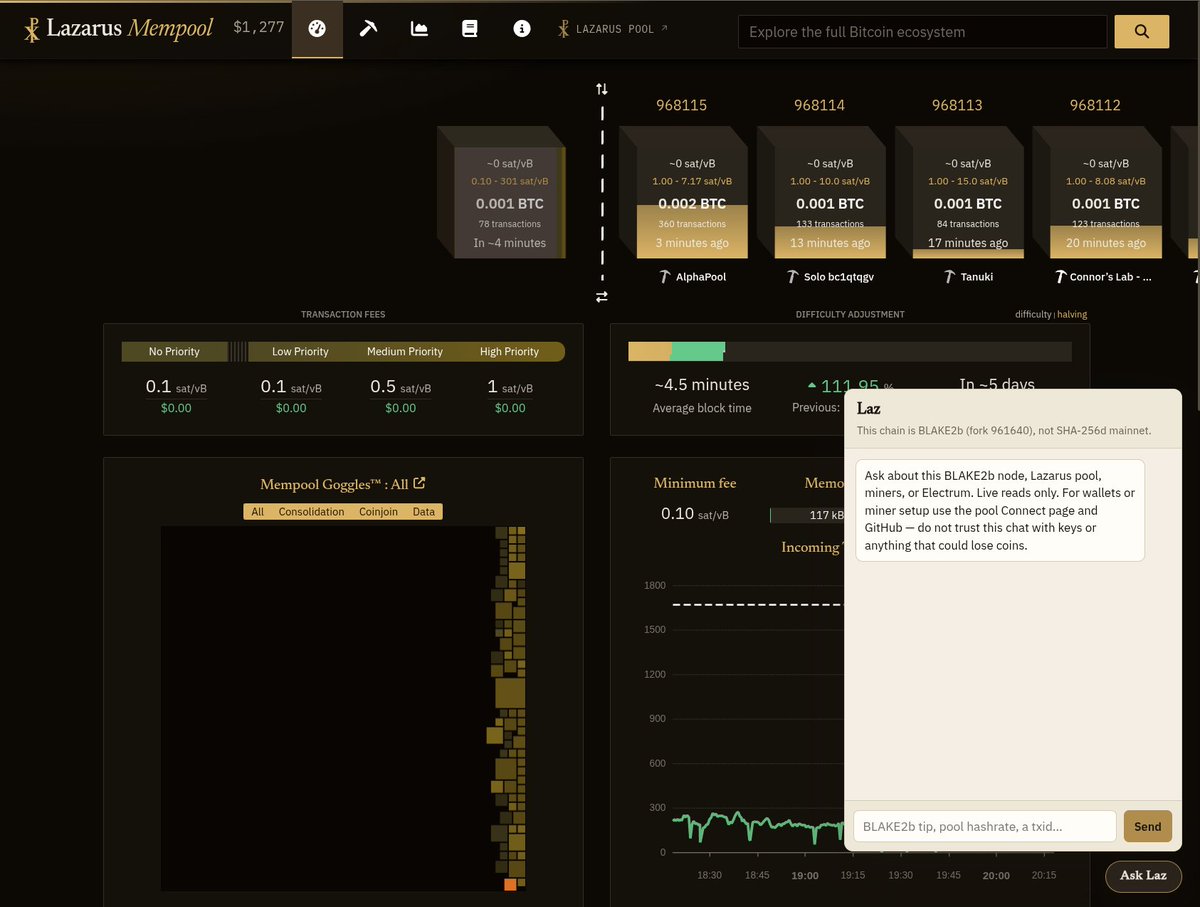1200x907 pixels.
Task: Toggle the Ask Laz chat button
Action: (1143, 875)
